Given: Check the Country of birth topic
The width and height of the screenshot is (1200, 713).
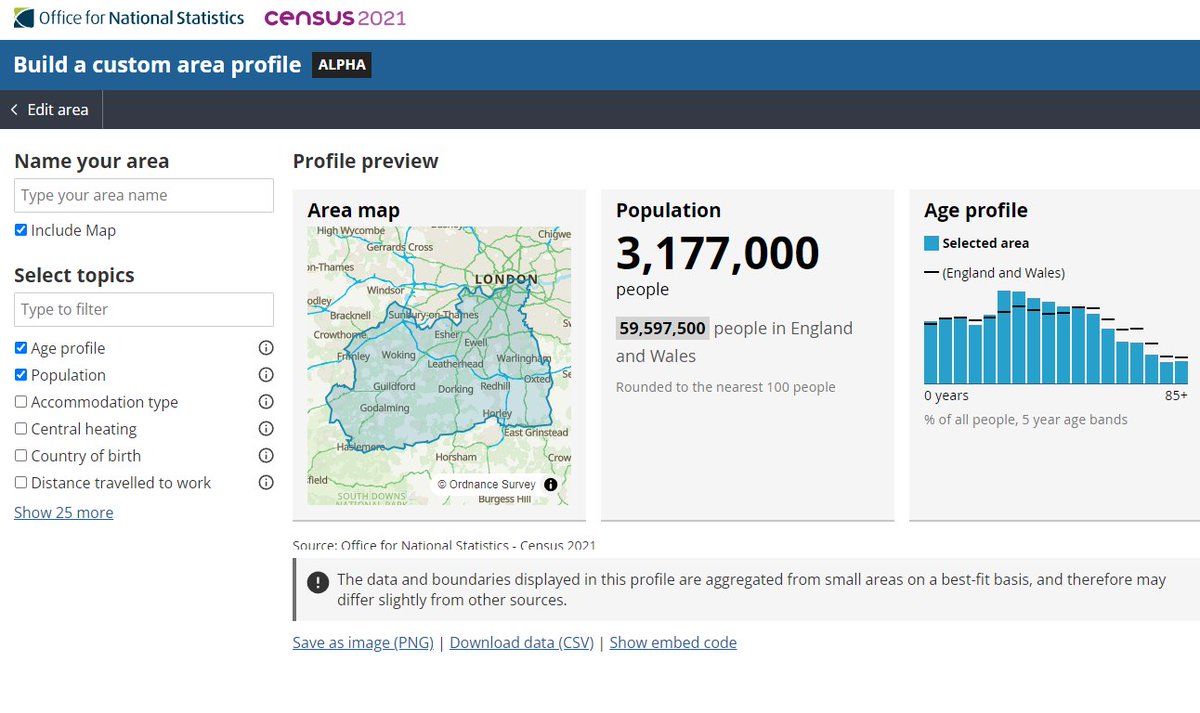Looking at the screenshot, I should 20,455.
